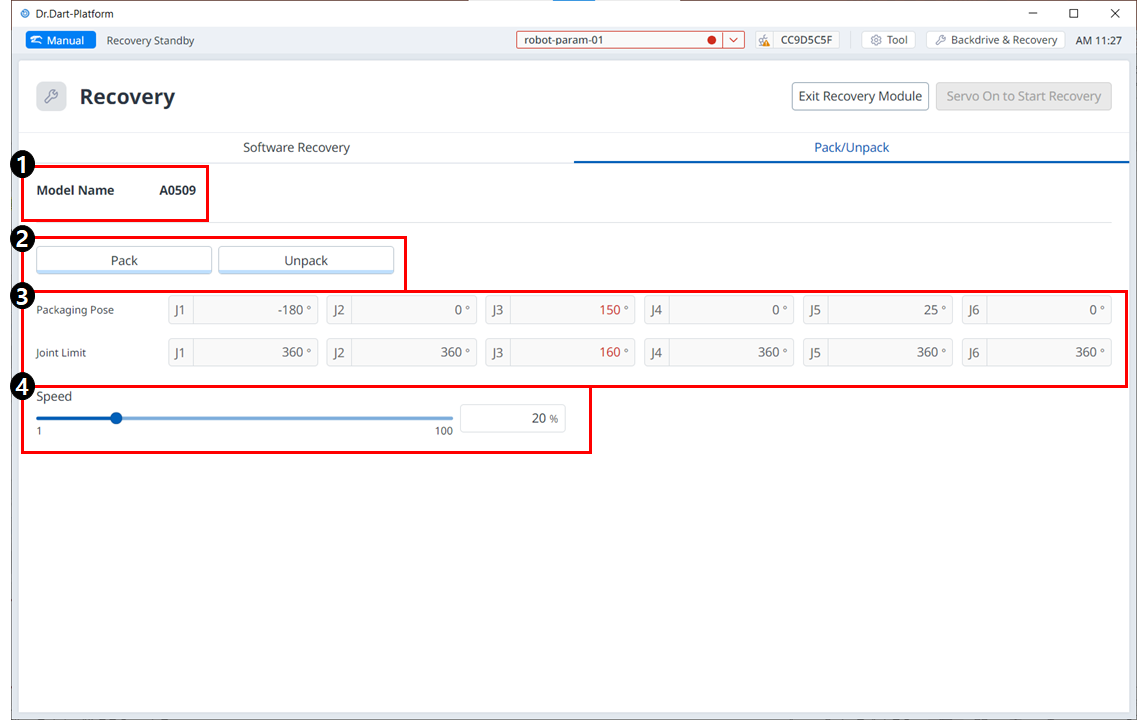The width and height of the screenshot is (1137, 720).
Task: Select the Packaging Pose J1 field
Action: (254, 310)
